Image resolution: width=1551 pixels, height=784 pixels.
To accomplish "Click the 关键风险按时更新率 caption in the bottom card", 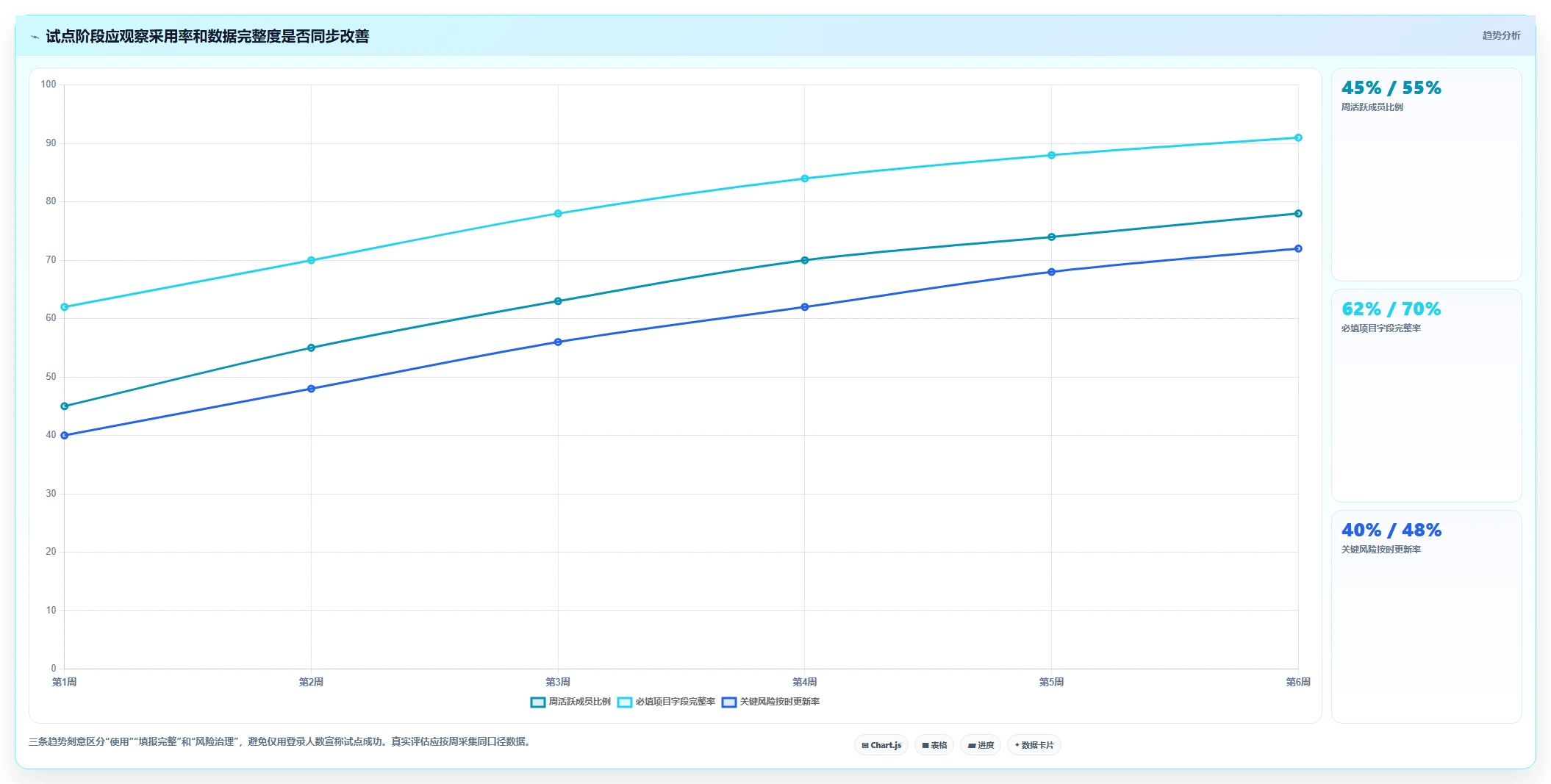I will 1380,550.
